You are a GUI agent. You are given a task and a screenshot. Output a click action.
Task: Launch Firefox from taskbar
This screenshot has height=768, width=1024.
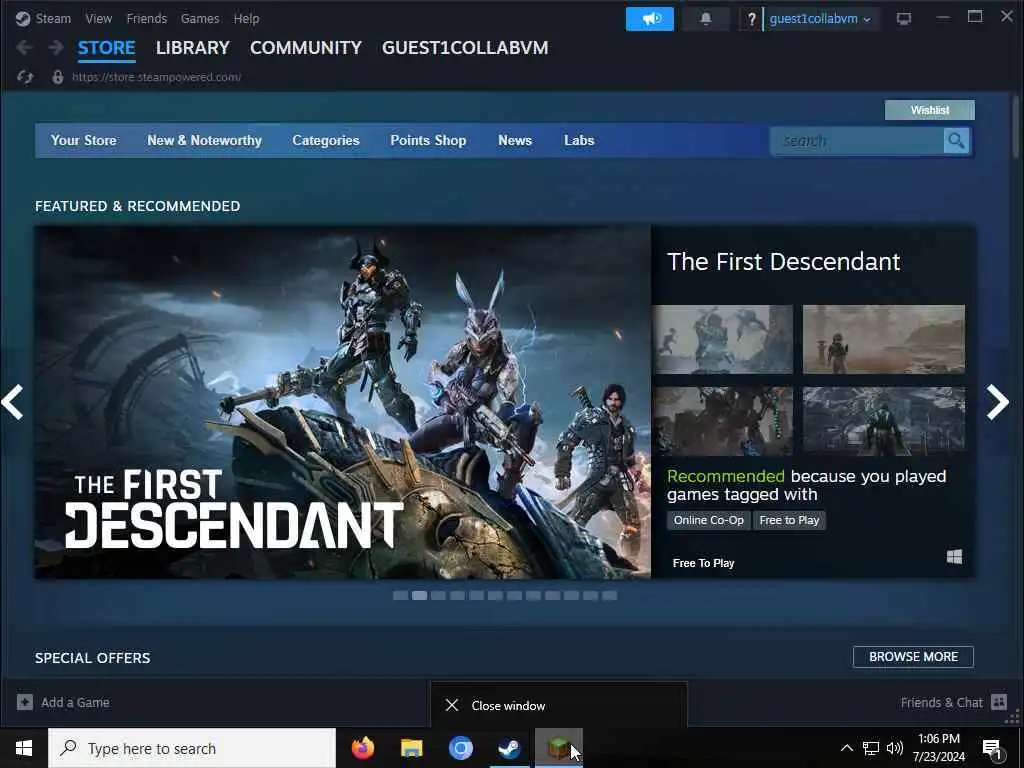pos(362,748)
